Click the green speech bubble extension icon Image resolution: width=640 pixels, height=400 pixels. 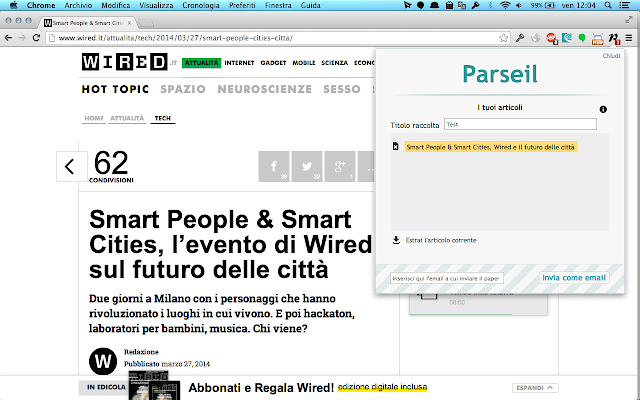[582, 38]
